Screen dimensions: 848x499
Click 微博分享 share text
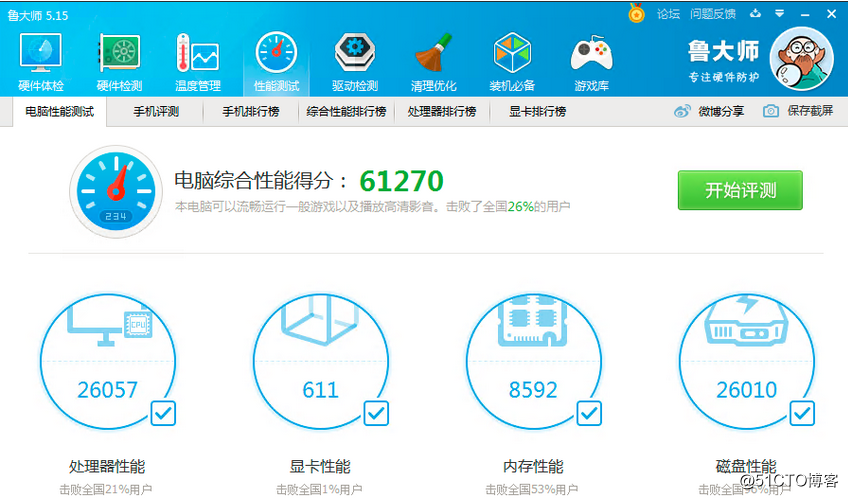721,111
